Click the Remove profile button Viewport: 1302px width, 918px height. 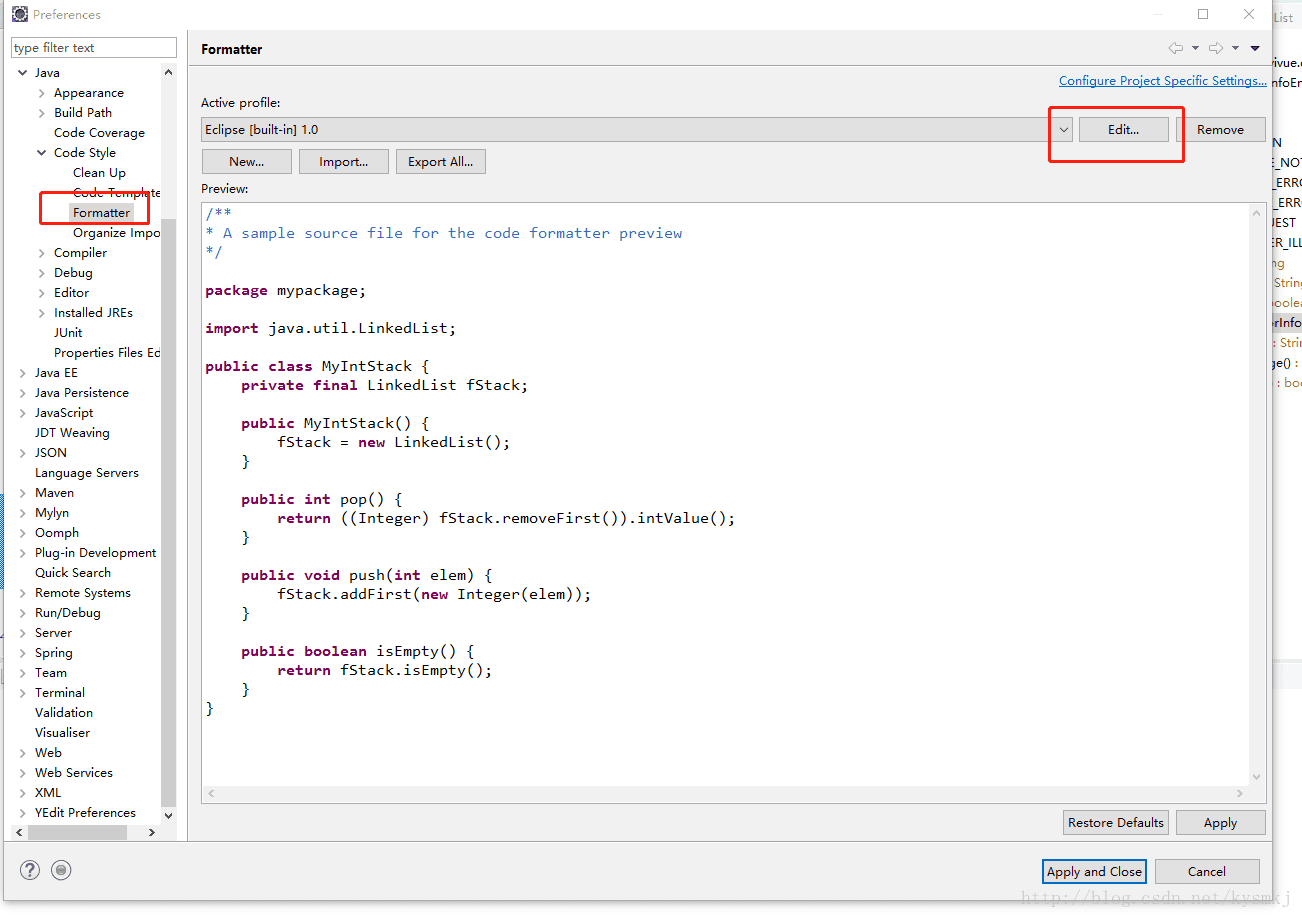click(1220, 129)
